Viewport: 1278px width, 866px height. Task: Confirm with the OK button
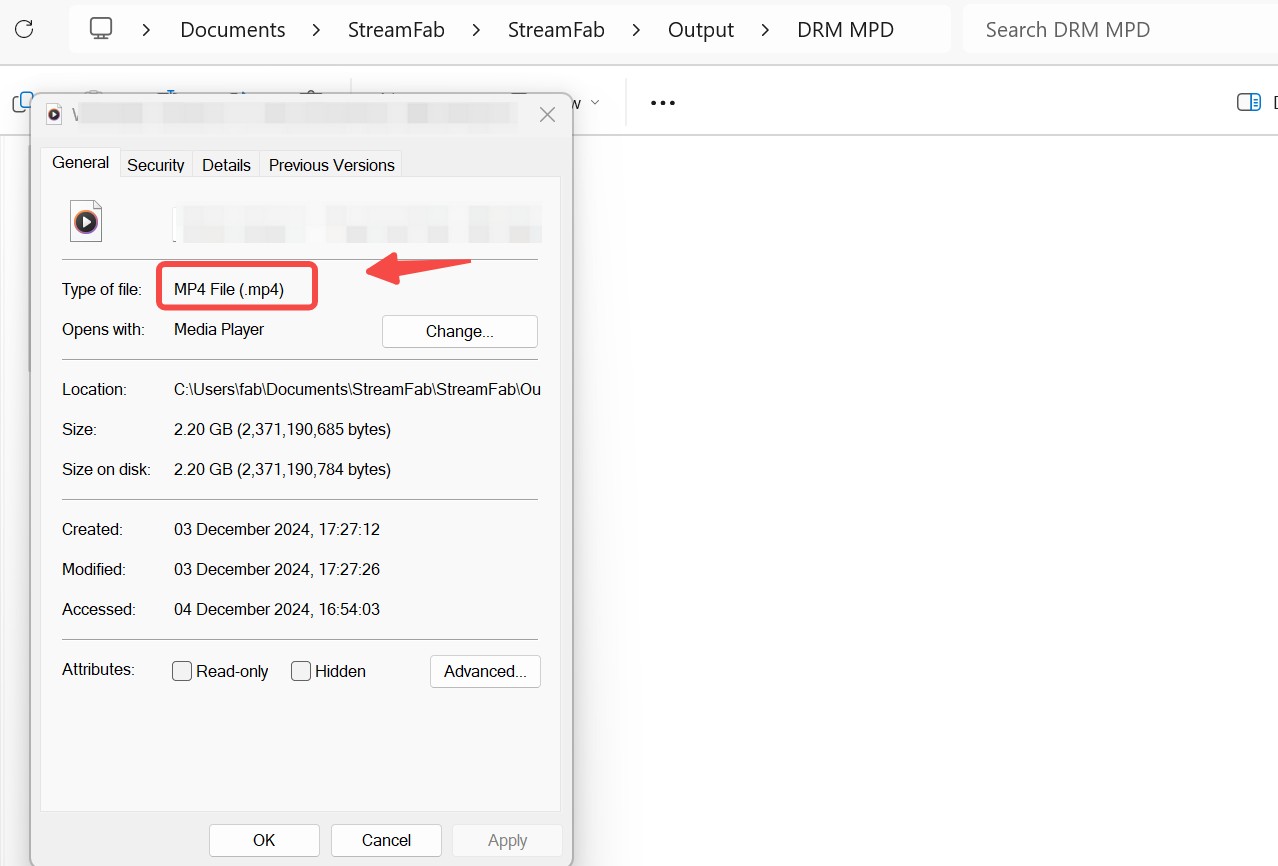coord(264,840)
